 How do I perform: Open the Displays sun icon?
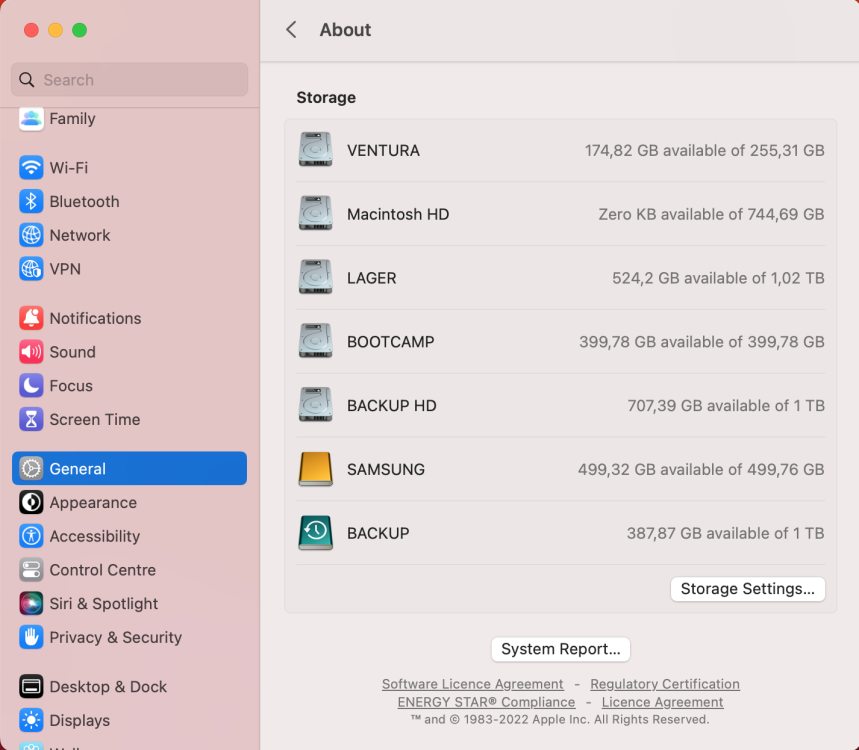click(31, 720)
